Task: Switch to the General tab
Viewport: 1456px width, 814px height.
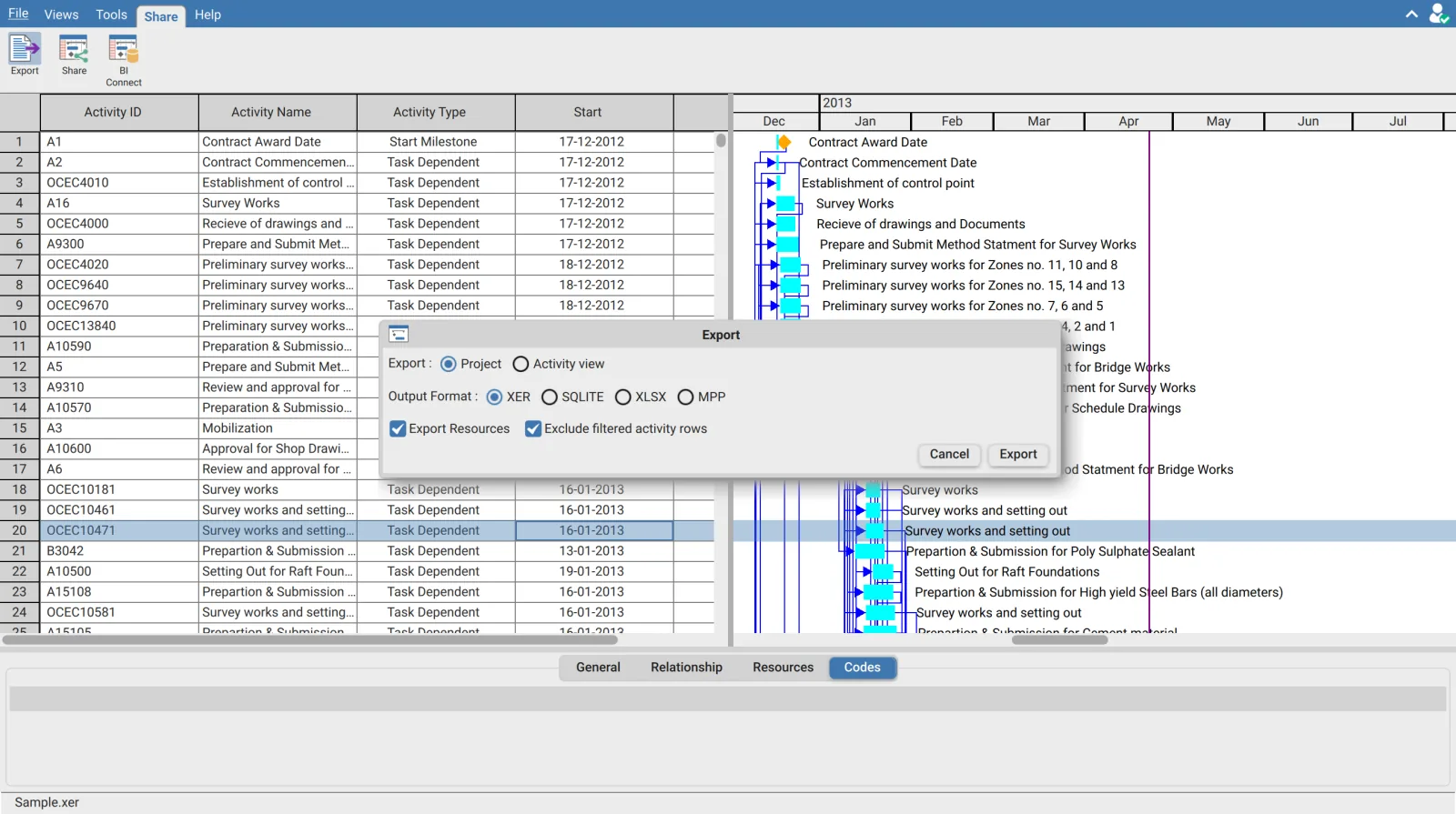Action: click(598, 668)
